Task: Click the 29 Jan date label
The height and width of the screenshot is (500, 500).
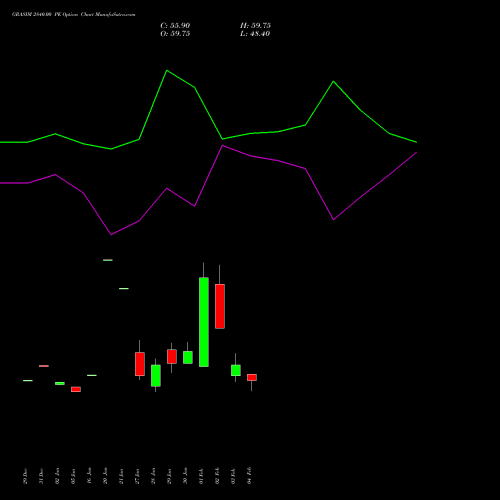Action: (170, 476)
